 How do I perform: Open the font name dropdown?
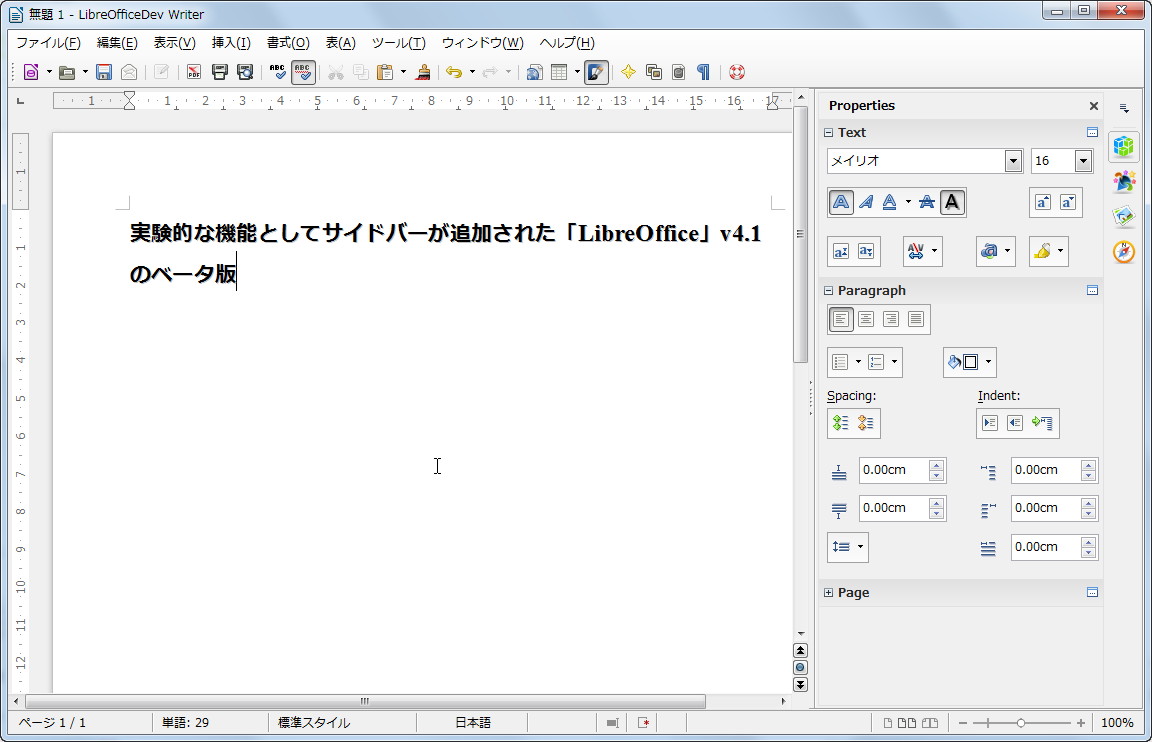1013,161
